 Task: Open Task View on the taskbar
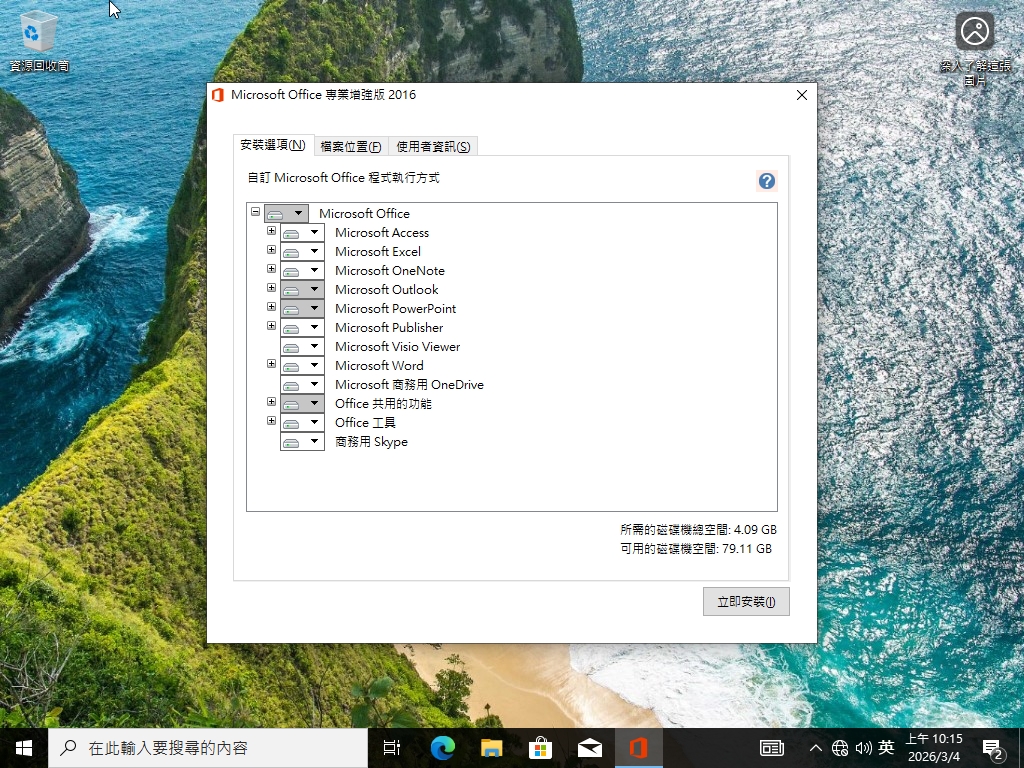click(x=392, y=747)
